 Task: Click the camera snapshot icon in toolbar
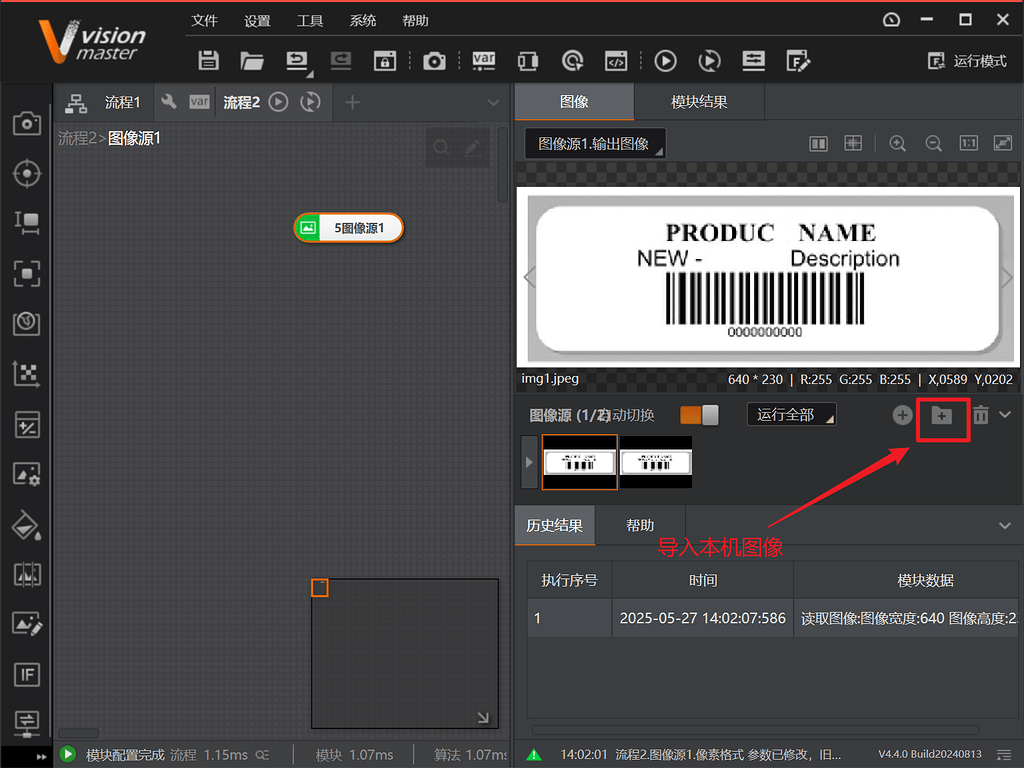(x=434, y=61)
